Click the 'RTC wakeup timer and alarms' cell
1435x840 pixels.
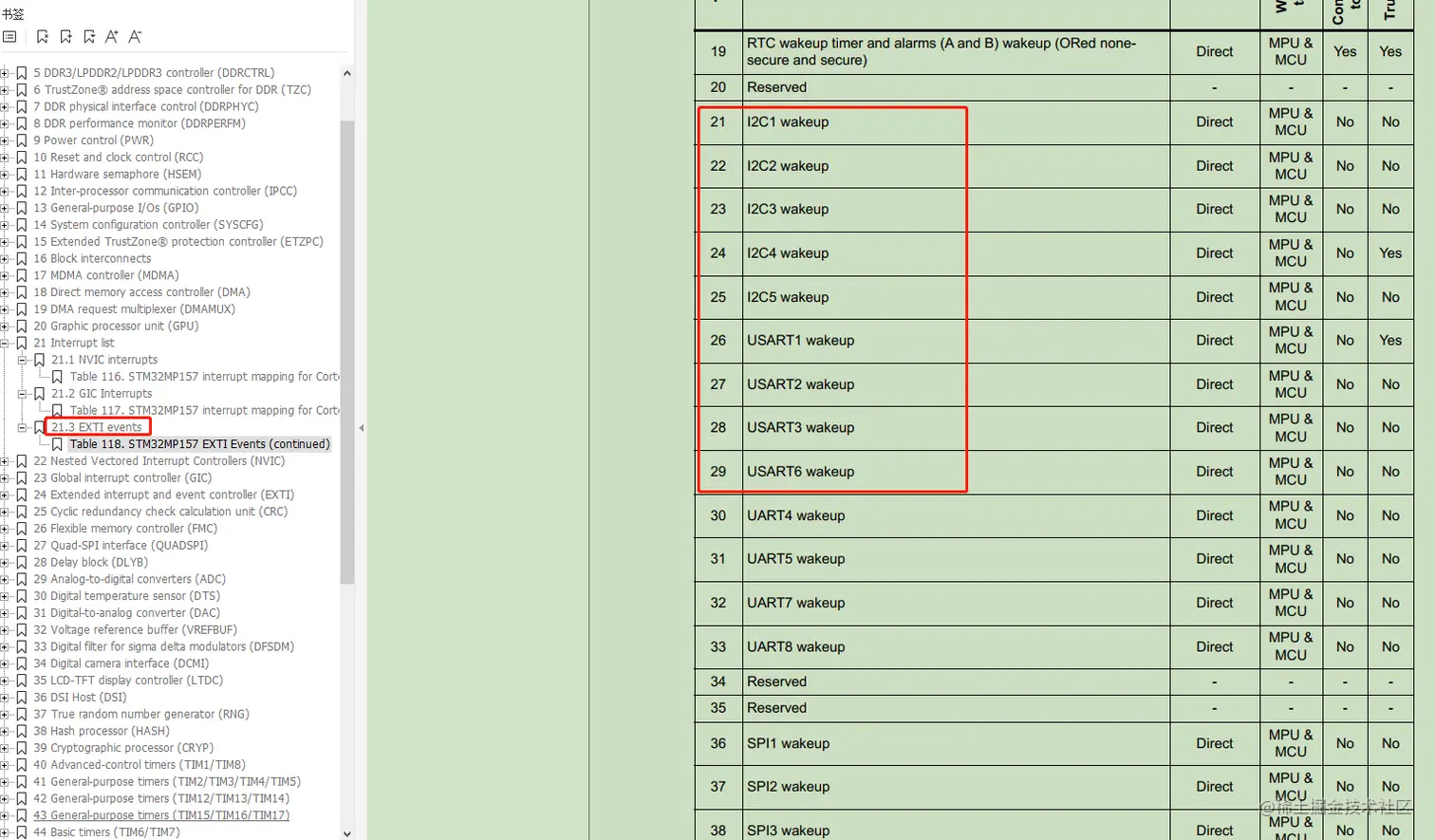tap(956, 51)
